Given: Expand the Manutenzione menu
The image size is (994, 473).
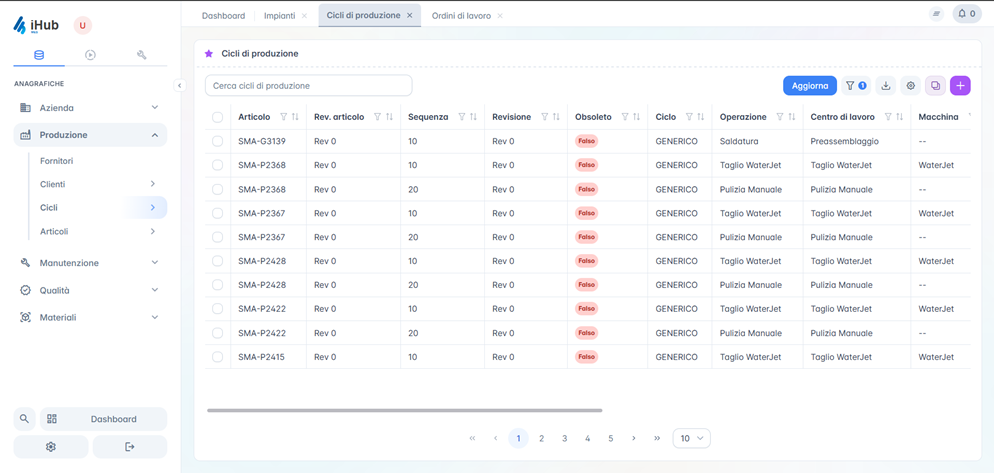Looking at the screenshot, I should coord(90,262).
